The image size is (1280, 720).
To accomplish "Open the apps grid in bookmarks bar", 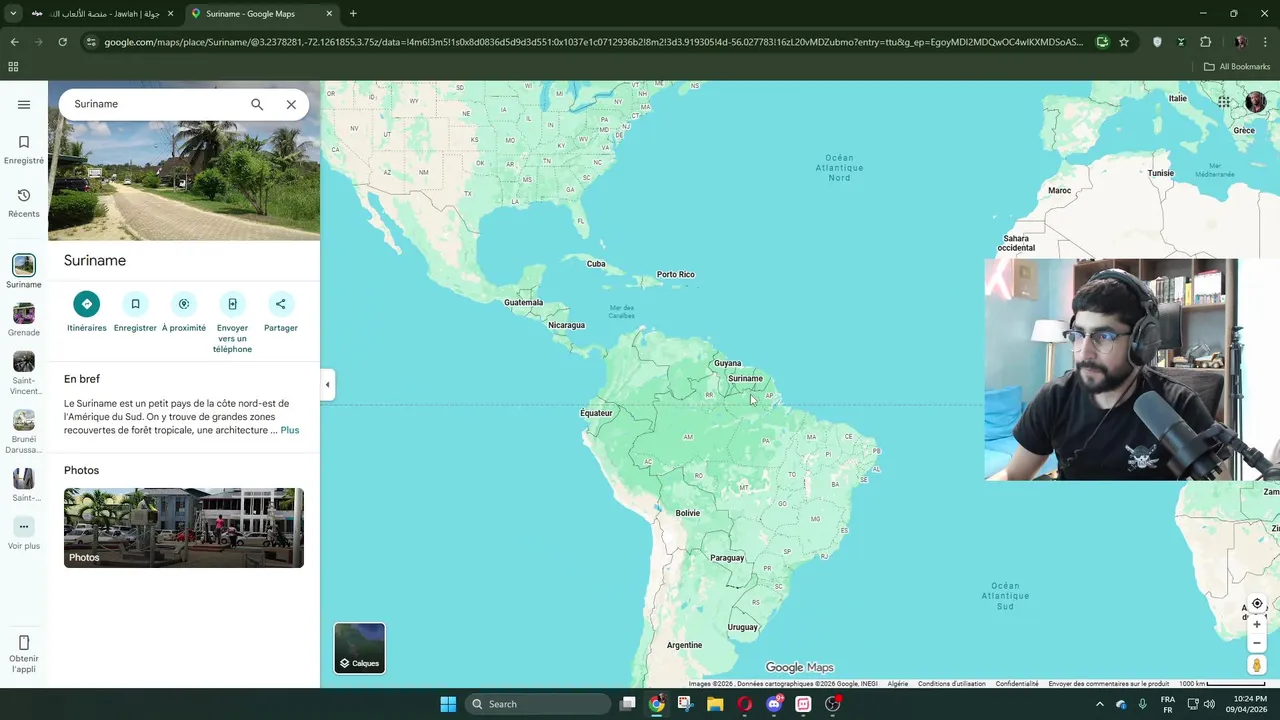I will tap(13, 67).
